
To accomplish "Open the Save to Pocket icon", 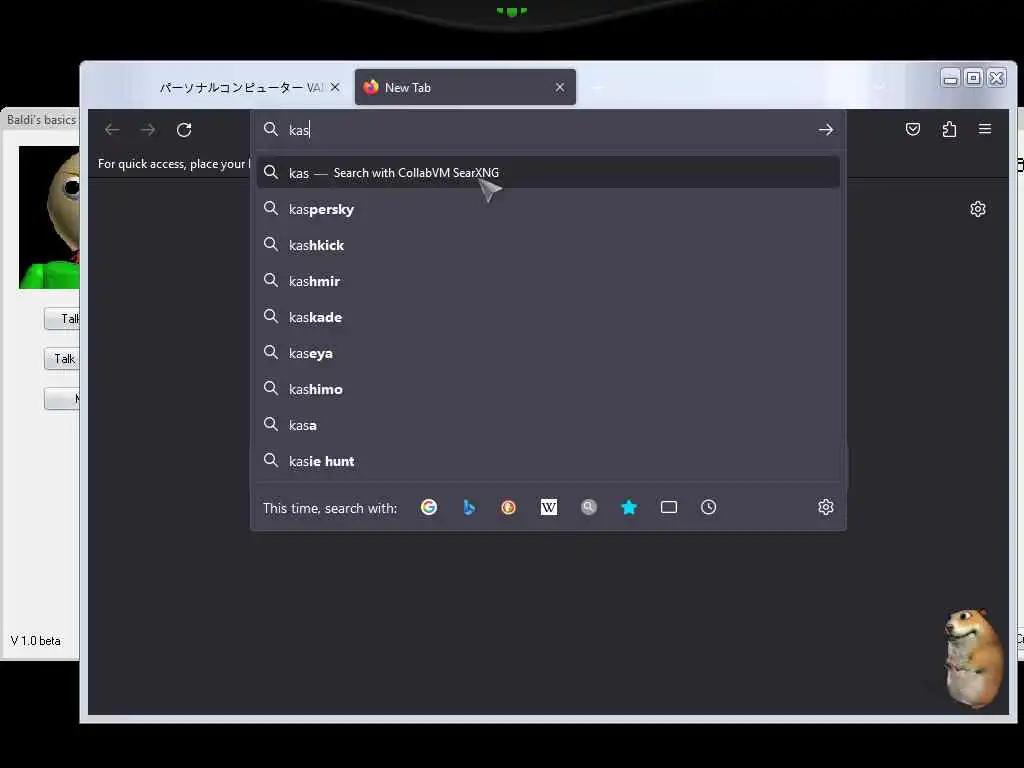I will tap(913, 129).
